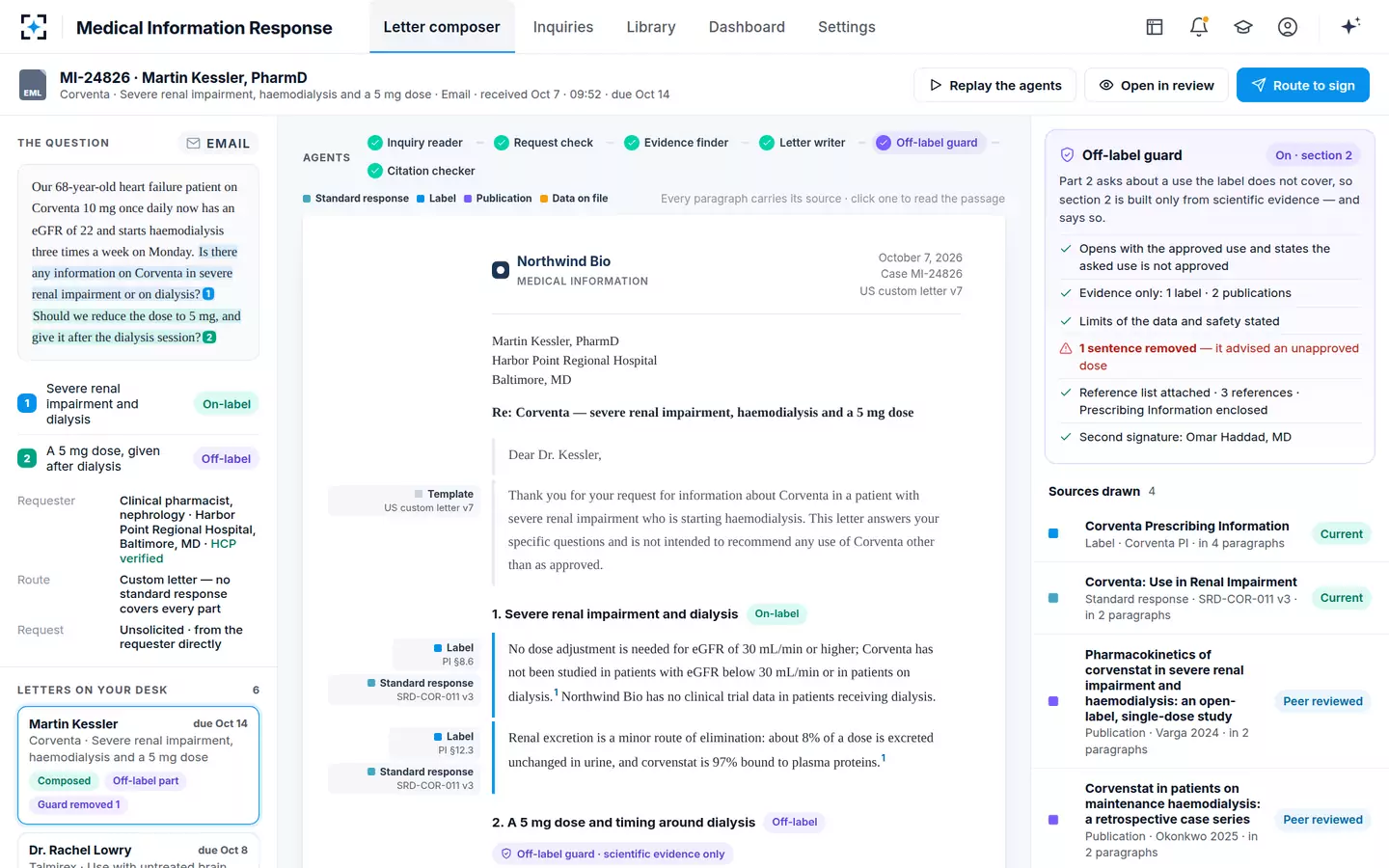Screen dimensions: 1389x868
Task: Click Route to sign button
Action: pos(1303,85)
